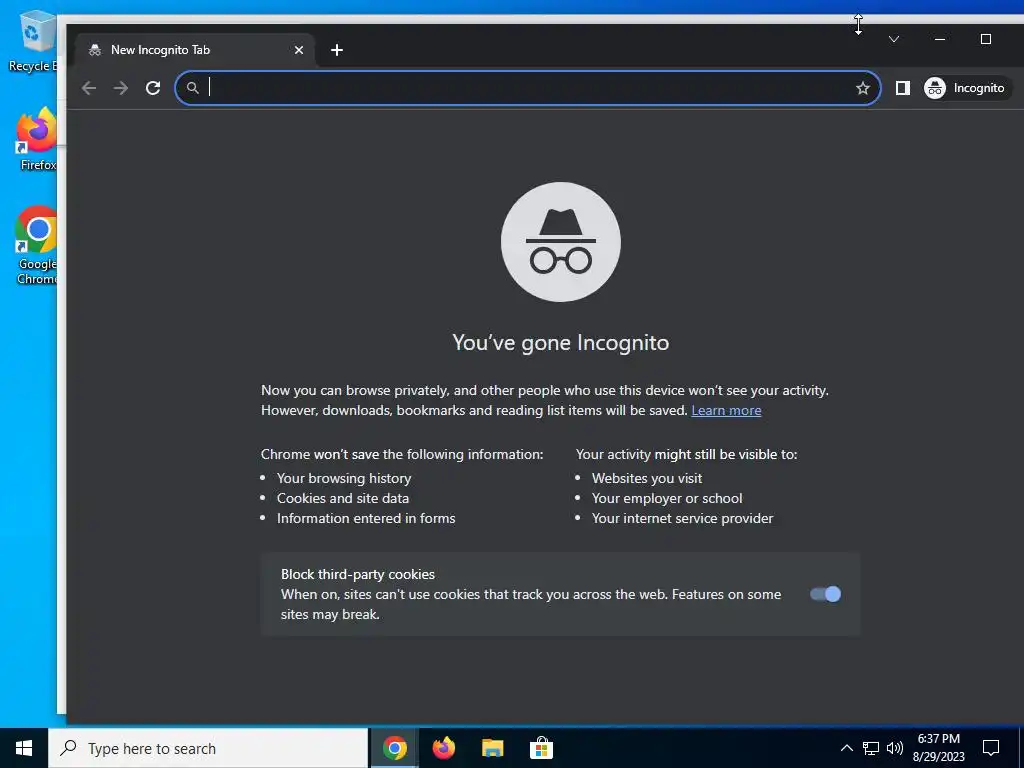Click the Cookies and site data bullet
Image resolution: width=1024 pixels, height=768 pixels.
click(x=343, y=498)
